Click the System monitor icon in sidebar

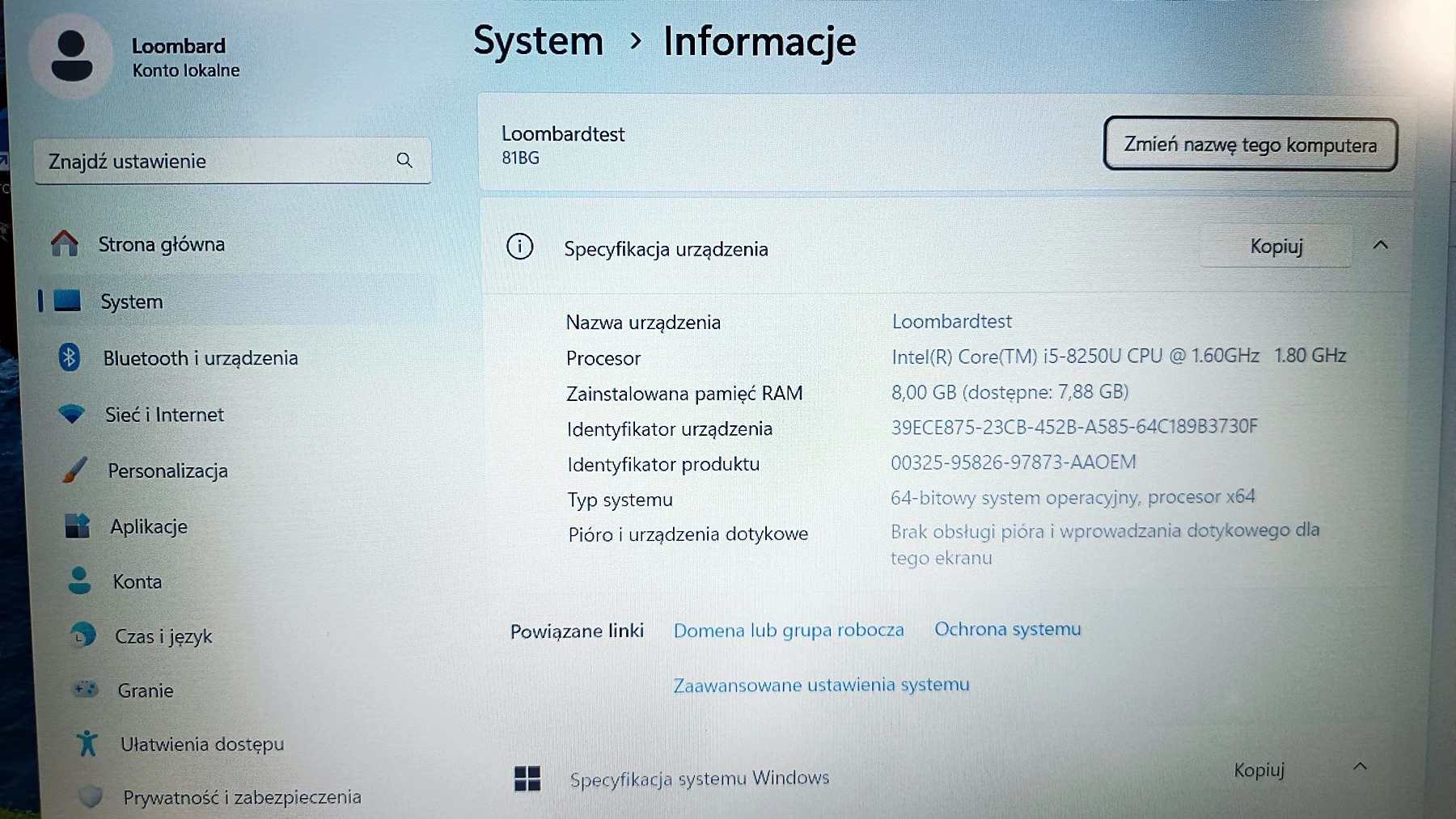coord(67,301)
